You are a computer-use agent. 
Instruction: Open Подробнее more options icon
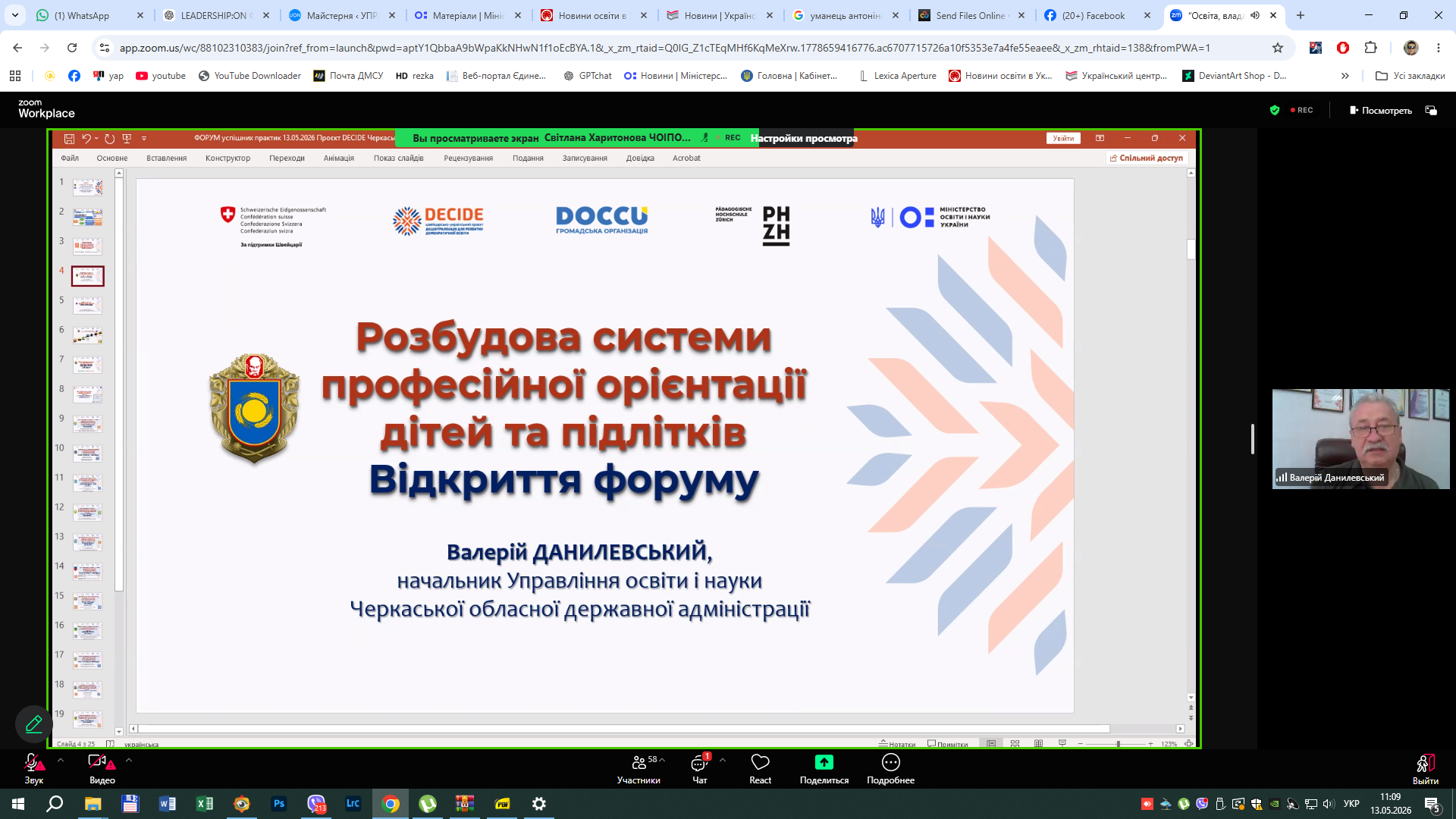tap(891, 762)
